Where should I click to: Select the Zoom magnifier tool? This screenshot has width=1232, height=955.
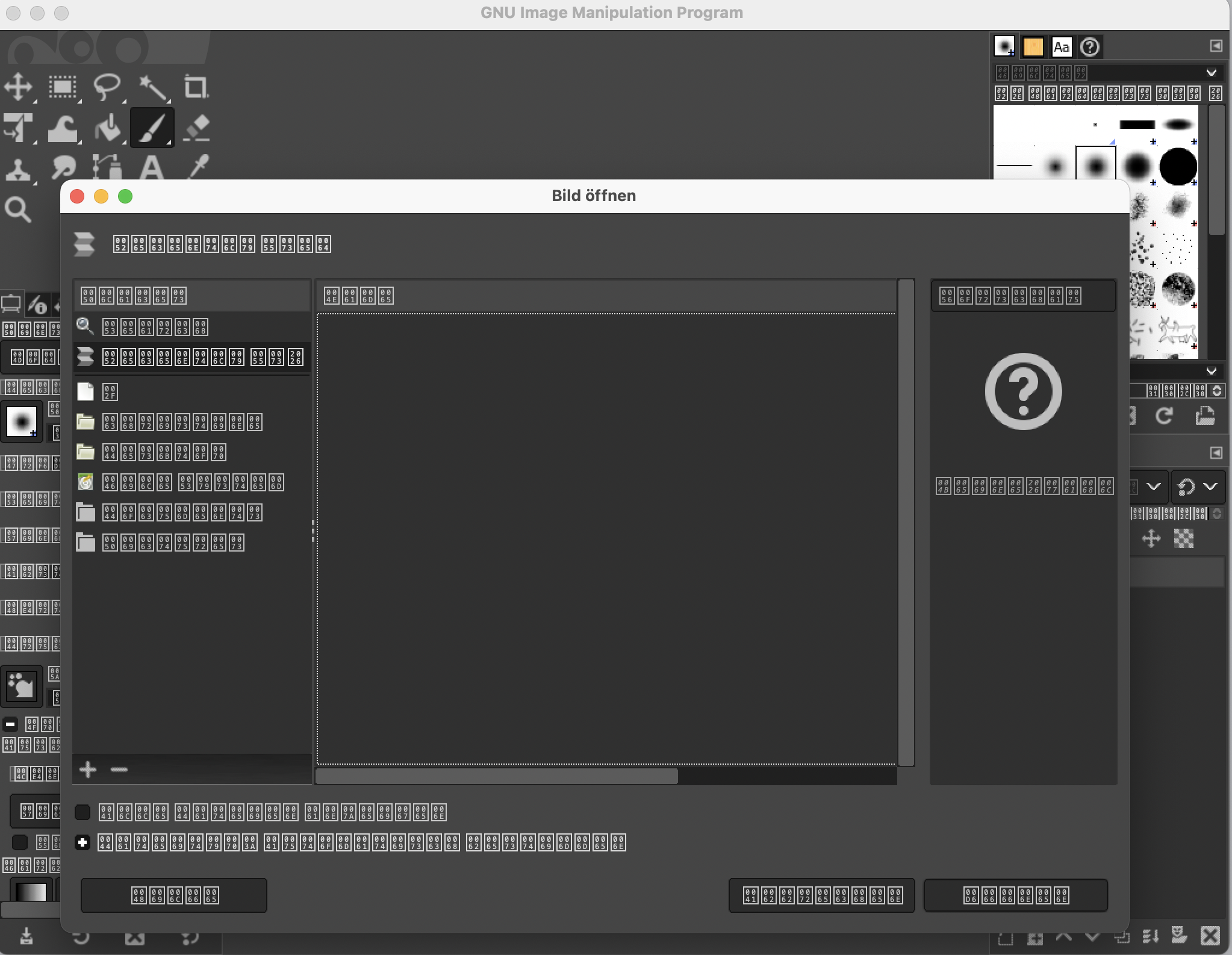point(18,210)
